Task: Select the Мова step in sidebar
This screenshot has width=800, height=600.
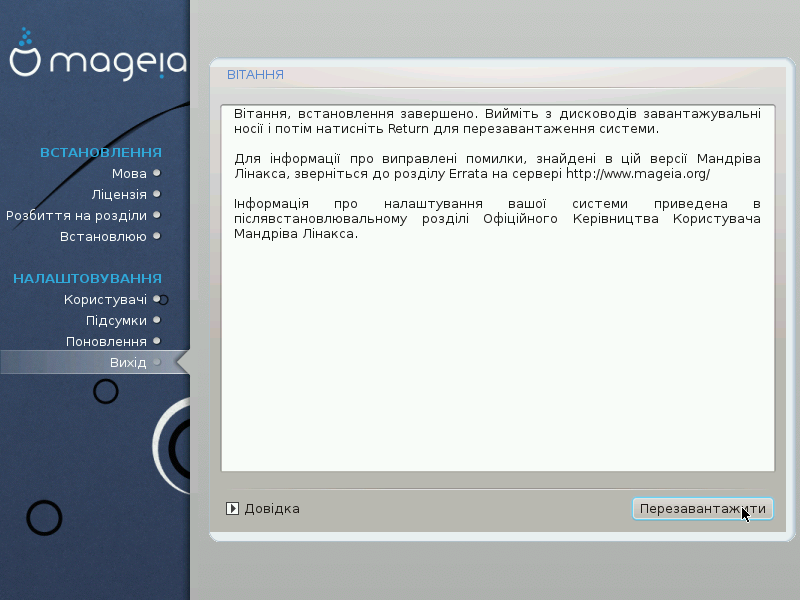Action: (129, 173)
